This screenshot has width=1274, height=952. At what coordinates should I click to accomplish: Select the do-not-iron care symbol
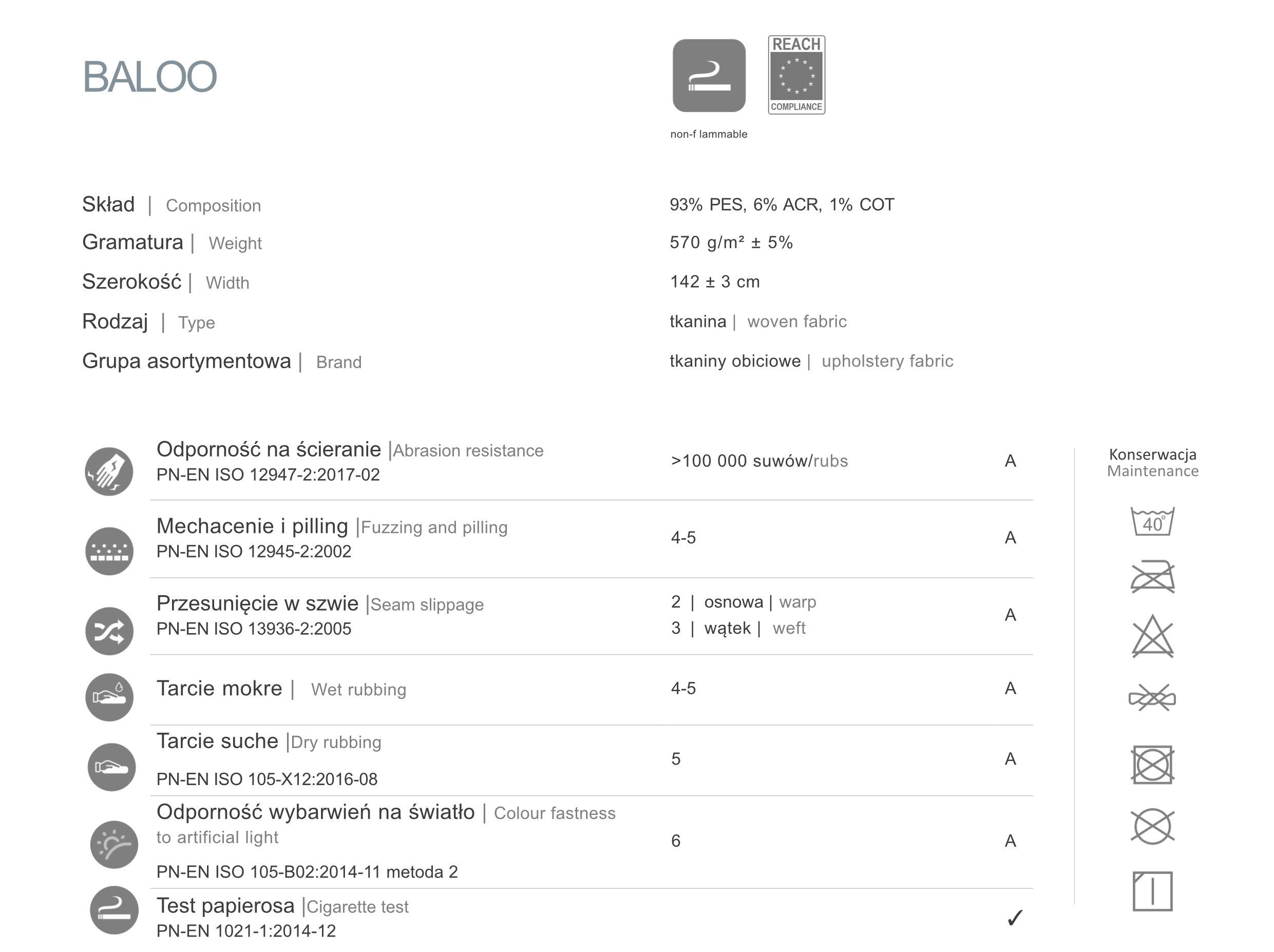(1152, 577)
